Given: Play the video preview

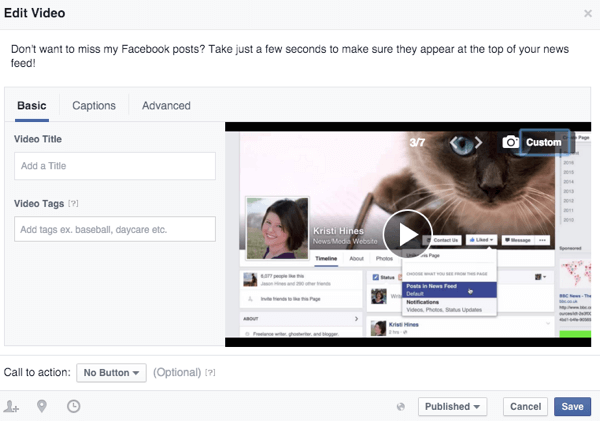Looking at the screenshot, I should point(408,234).
